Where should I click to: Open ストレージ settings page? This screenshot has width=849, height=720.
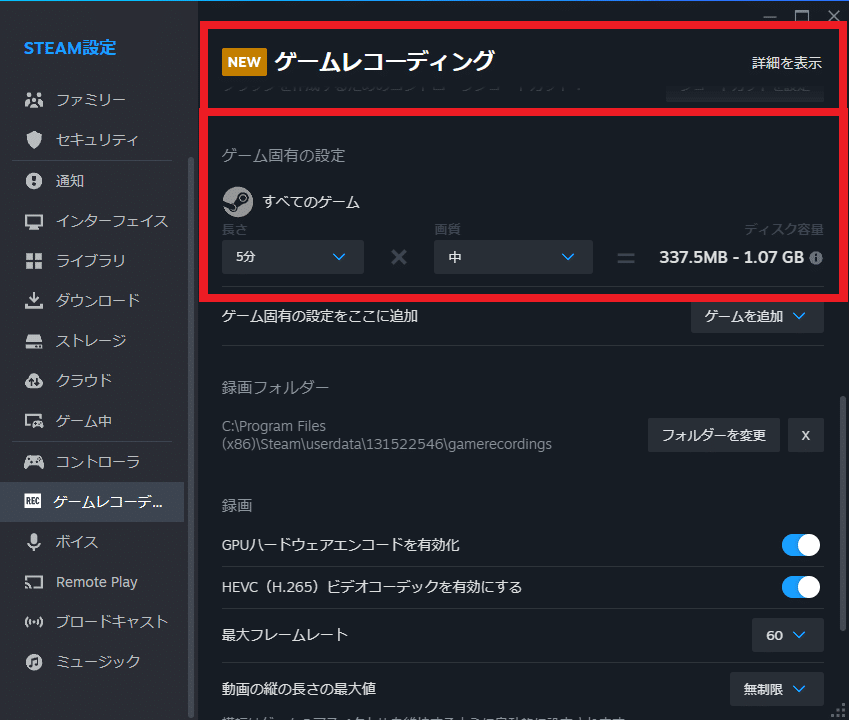pyautogui.click(x=92, y=341)
